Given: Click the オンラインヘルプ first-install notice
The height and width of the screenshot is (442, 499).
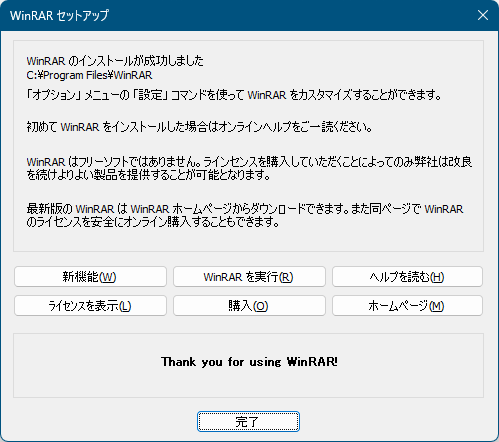Looking at the screenshot, I should coord(199,127).
